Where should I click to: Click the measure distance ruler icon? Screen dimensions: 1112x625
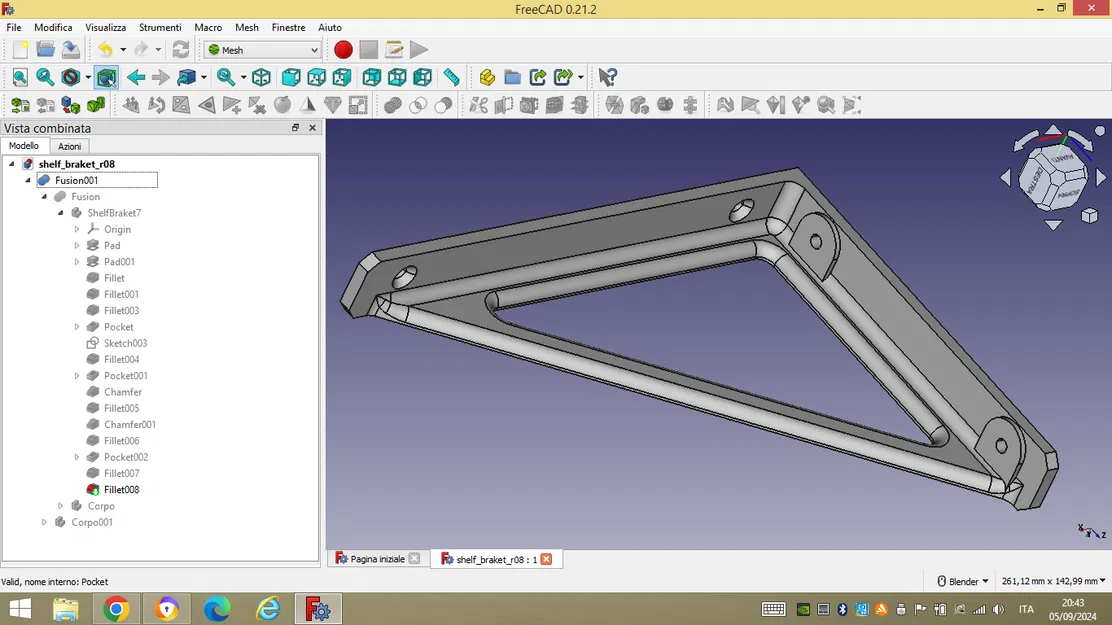click(452, 77)
